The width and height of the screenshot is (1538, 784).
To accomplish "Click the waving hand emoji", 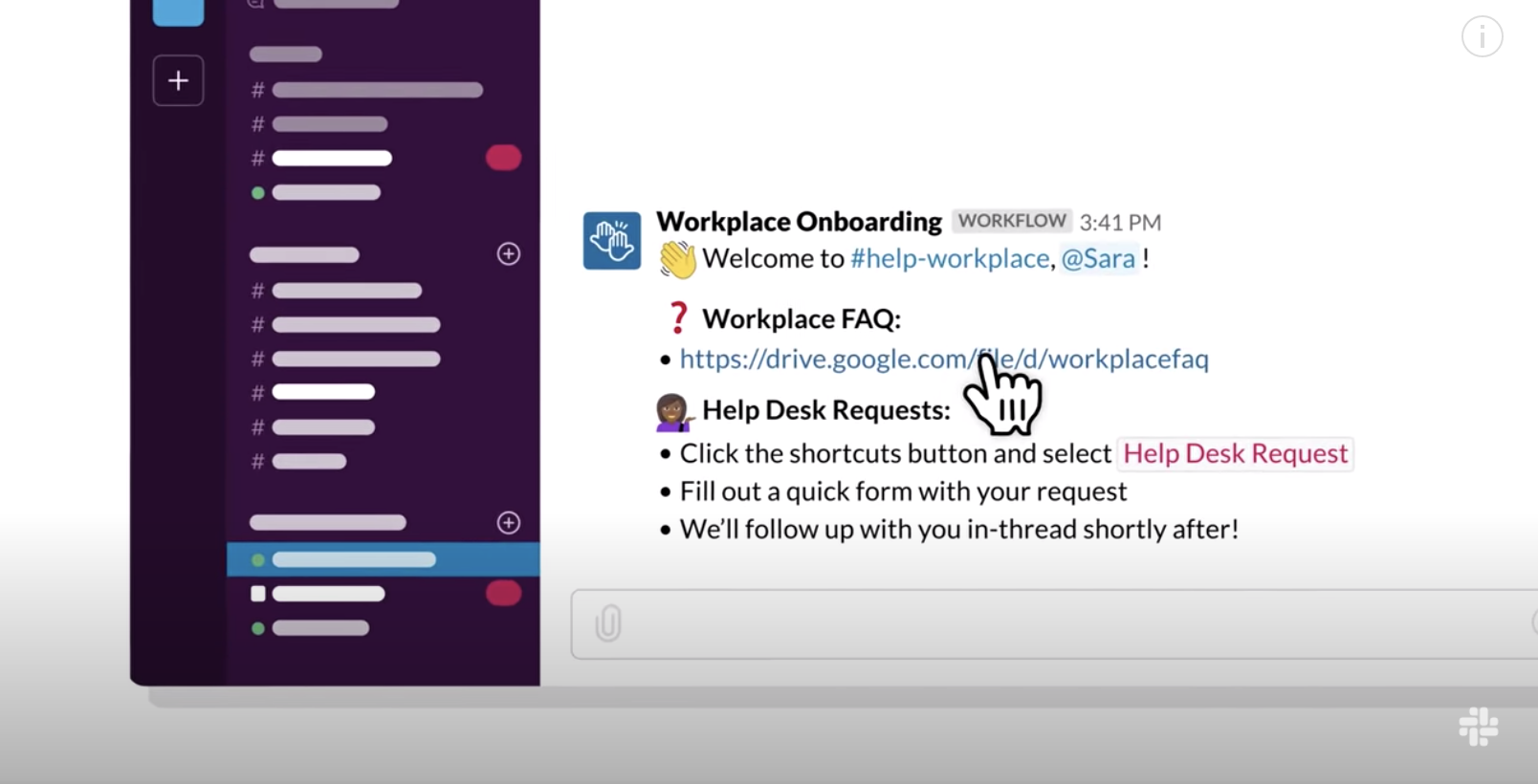I will pyautogui.click(x=677, y=259).
